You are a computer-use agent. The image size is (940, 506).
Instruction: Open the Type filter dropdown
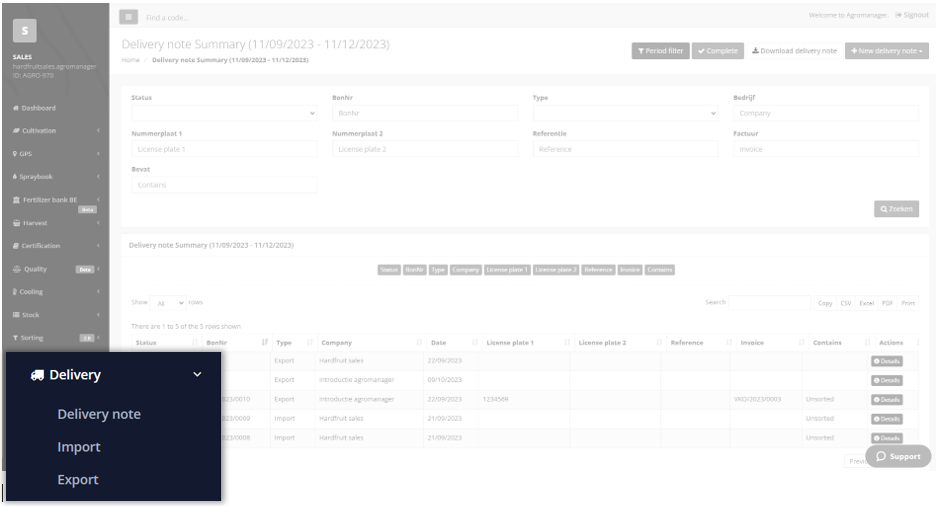(x=625, y=113)
